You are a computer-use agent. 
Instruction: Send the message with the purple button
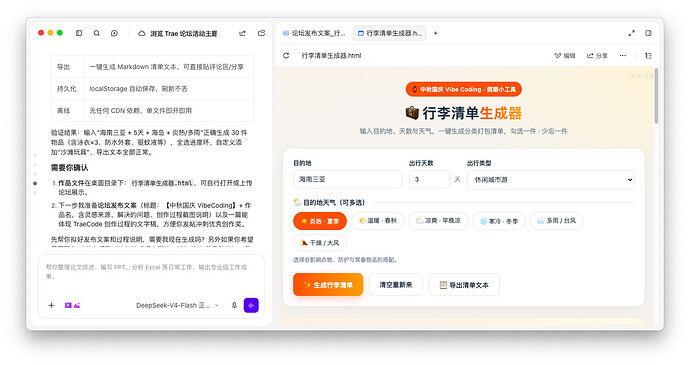point(251,305)
